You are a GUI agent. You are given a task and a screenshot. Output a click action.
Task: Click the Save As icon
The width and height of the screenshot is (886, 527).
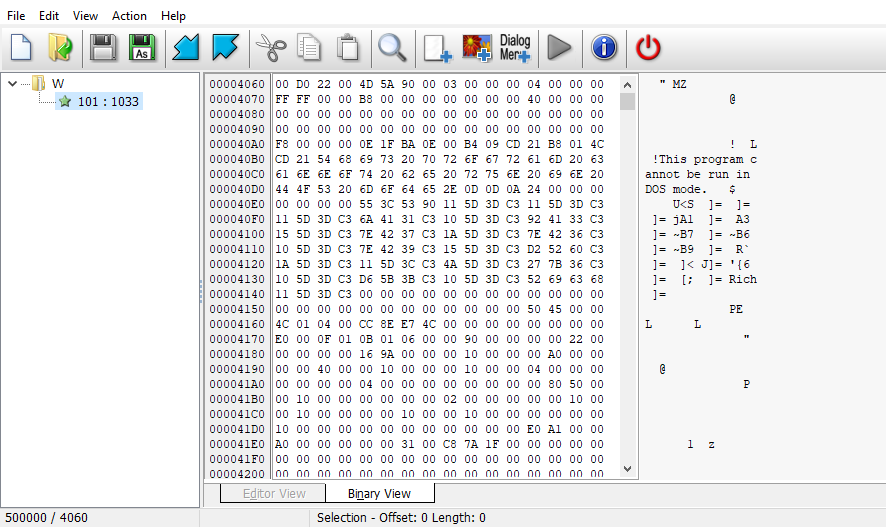pyautogui.click(x=142, y=47)
